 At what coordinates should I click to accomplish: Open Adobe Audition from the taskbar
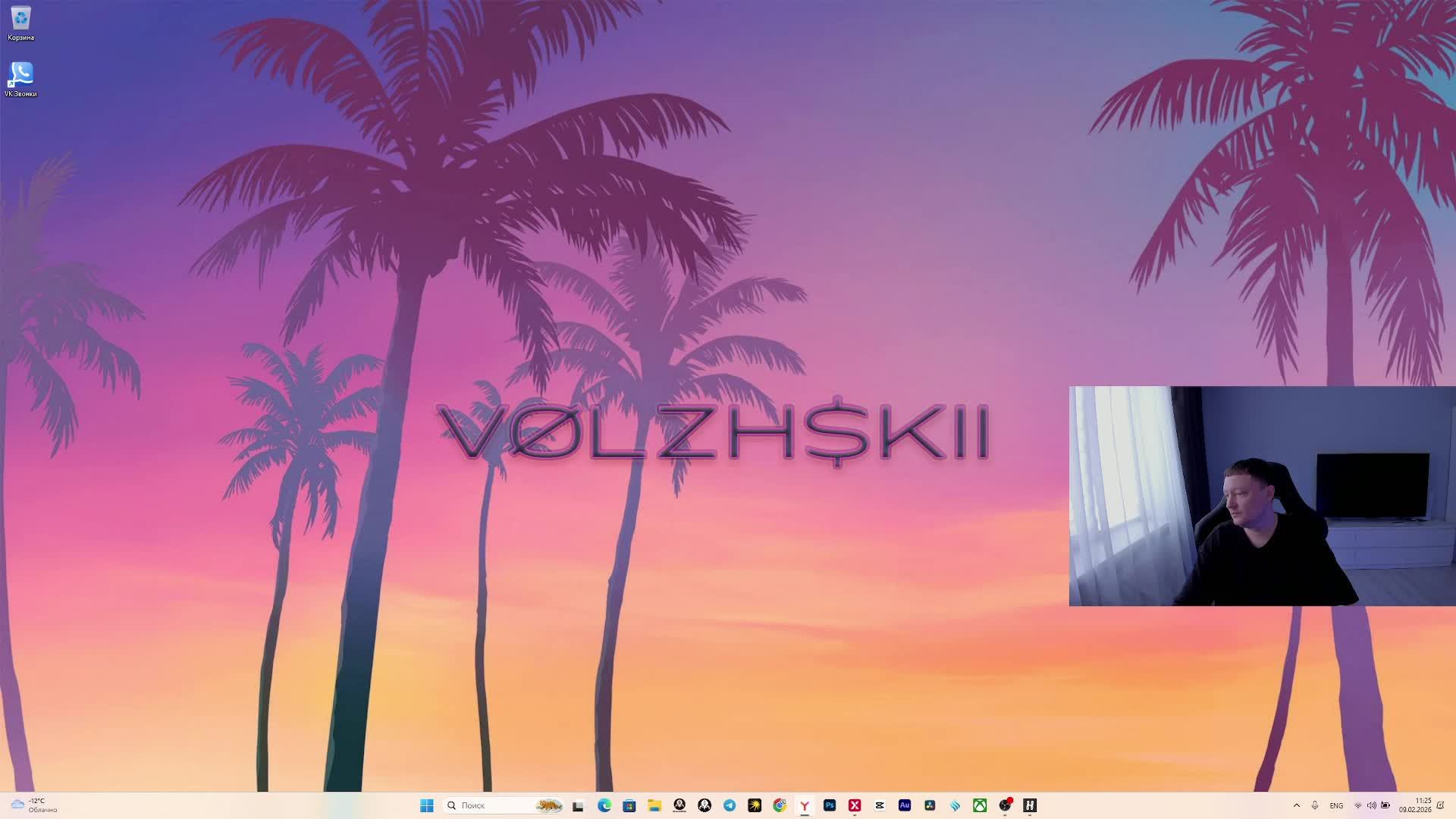click(905, 805)
